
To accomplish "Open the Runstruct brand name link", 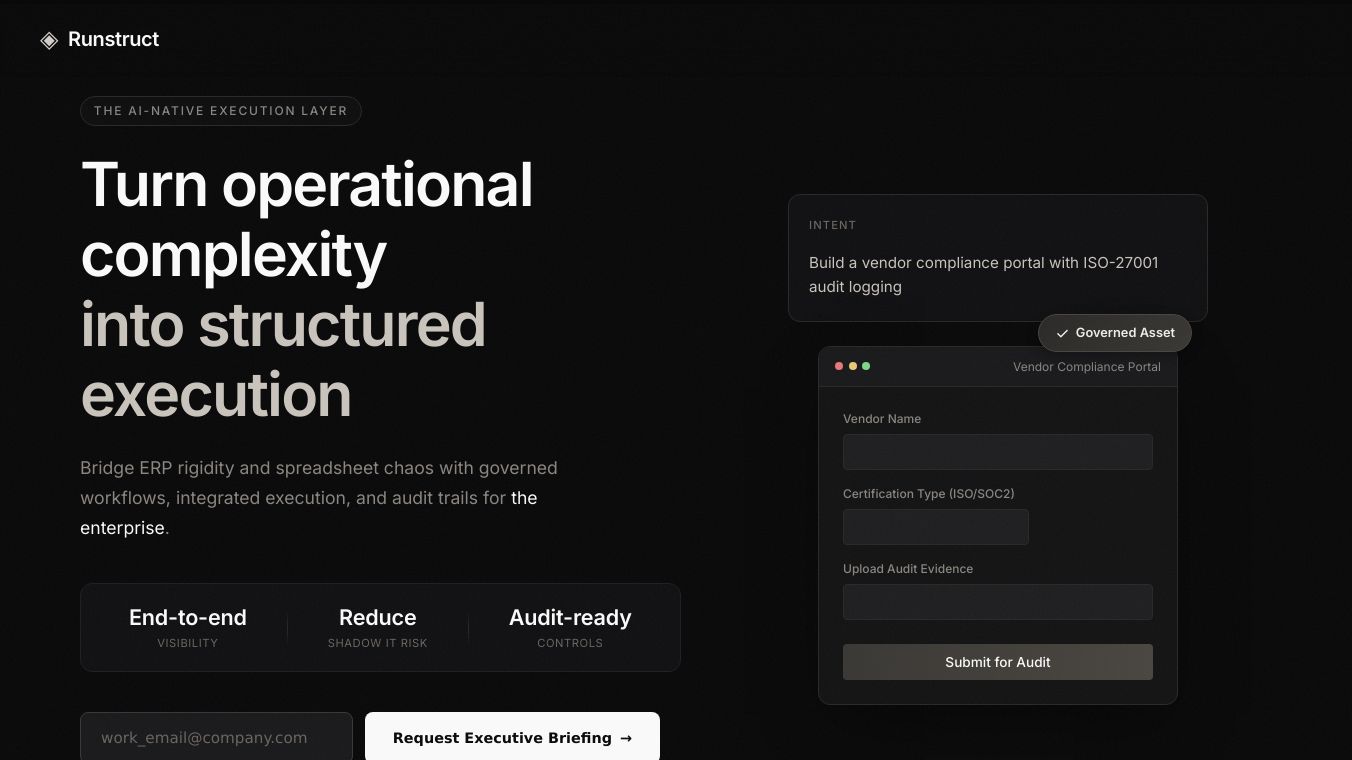I will 113,39.
